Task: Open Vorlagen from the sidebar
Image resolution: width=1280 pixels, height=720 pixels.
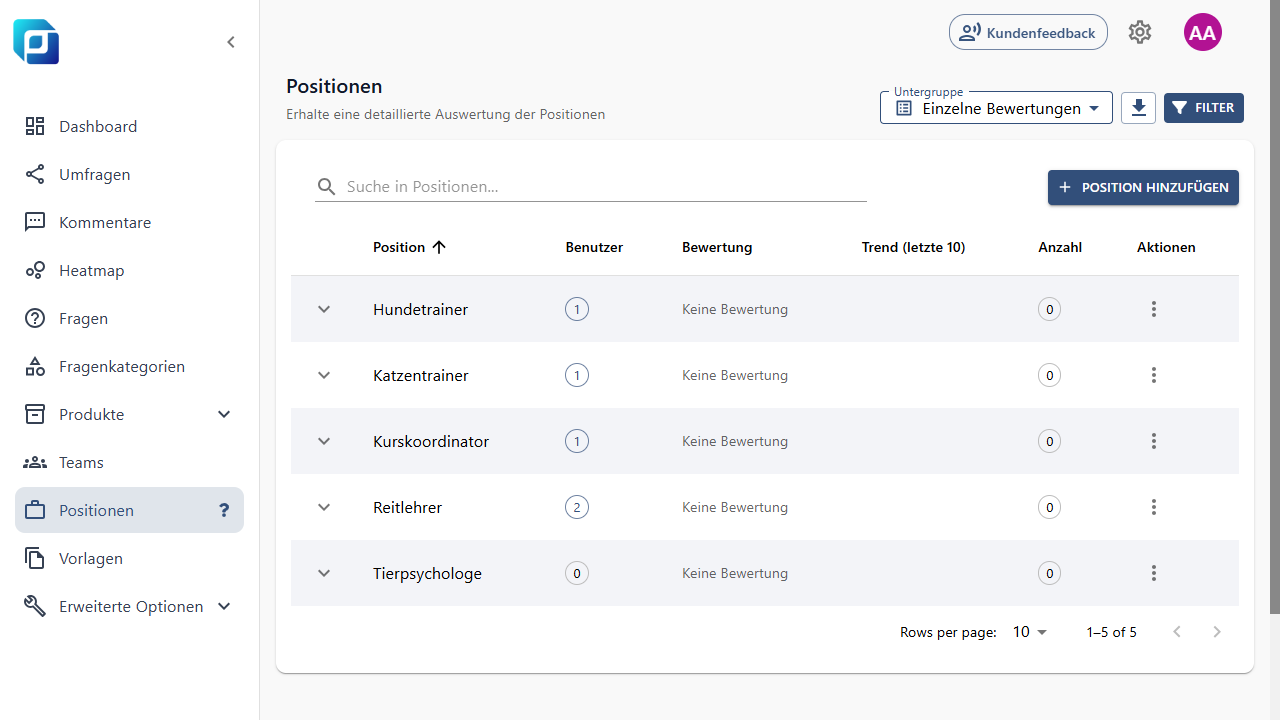Action: [x=129, y=558]
